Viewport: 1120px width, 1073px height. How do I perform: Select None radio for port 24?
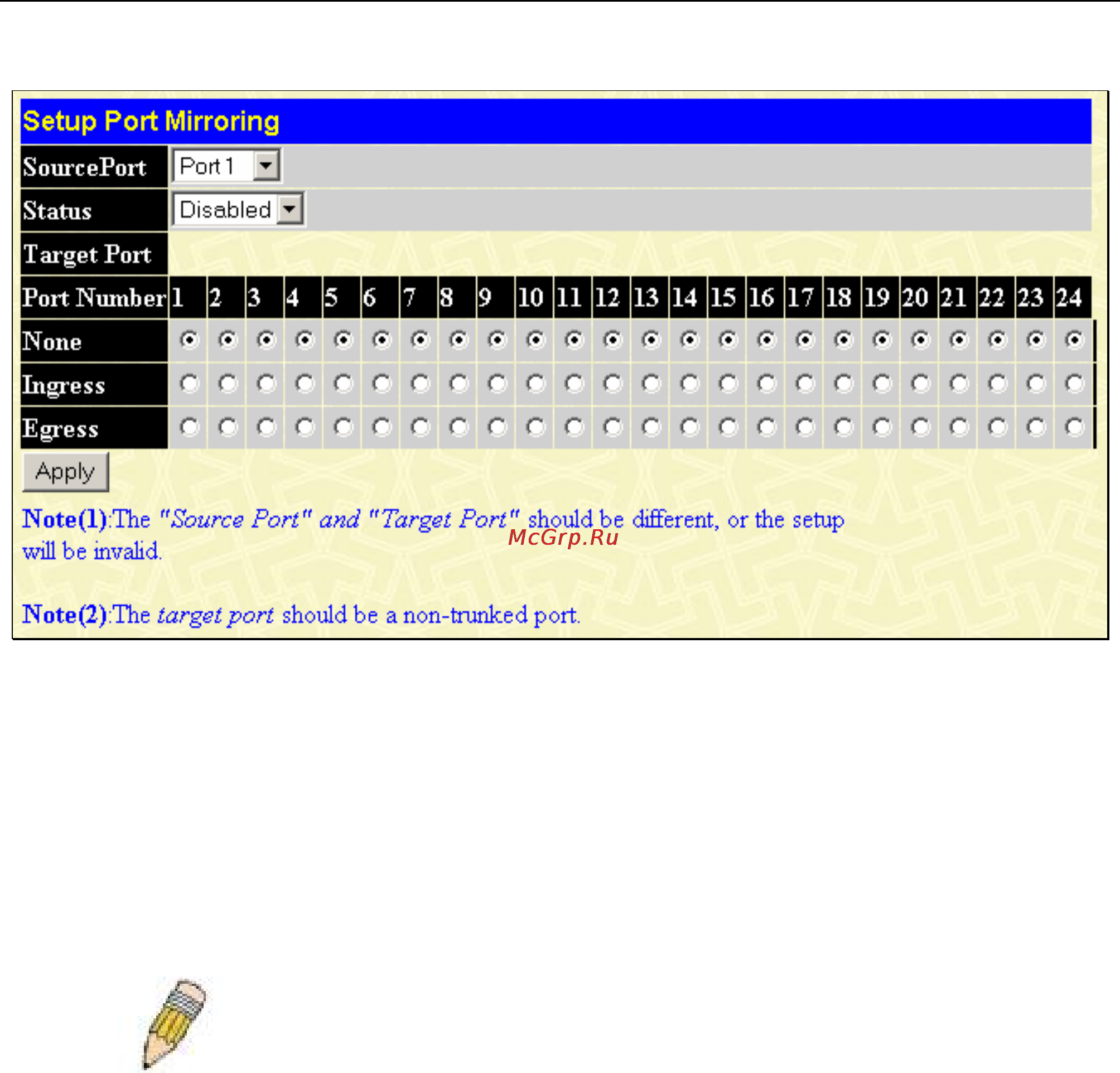coord(1074,341)
